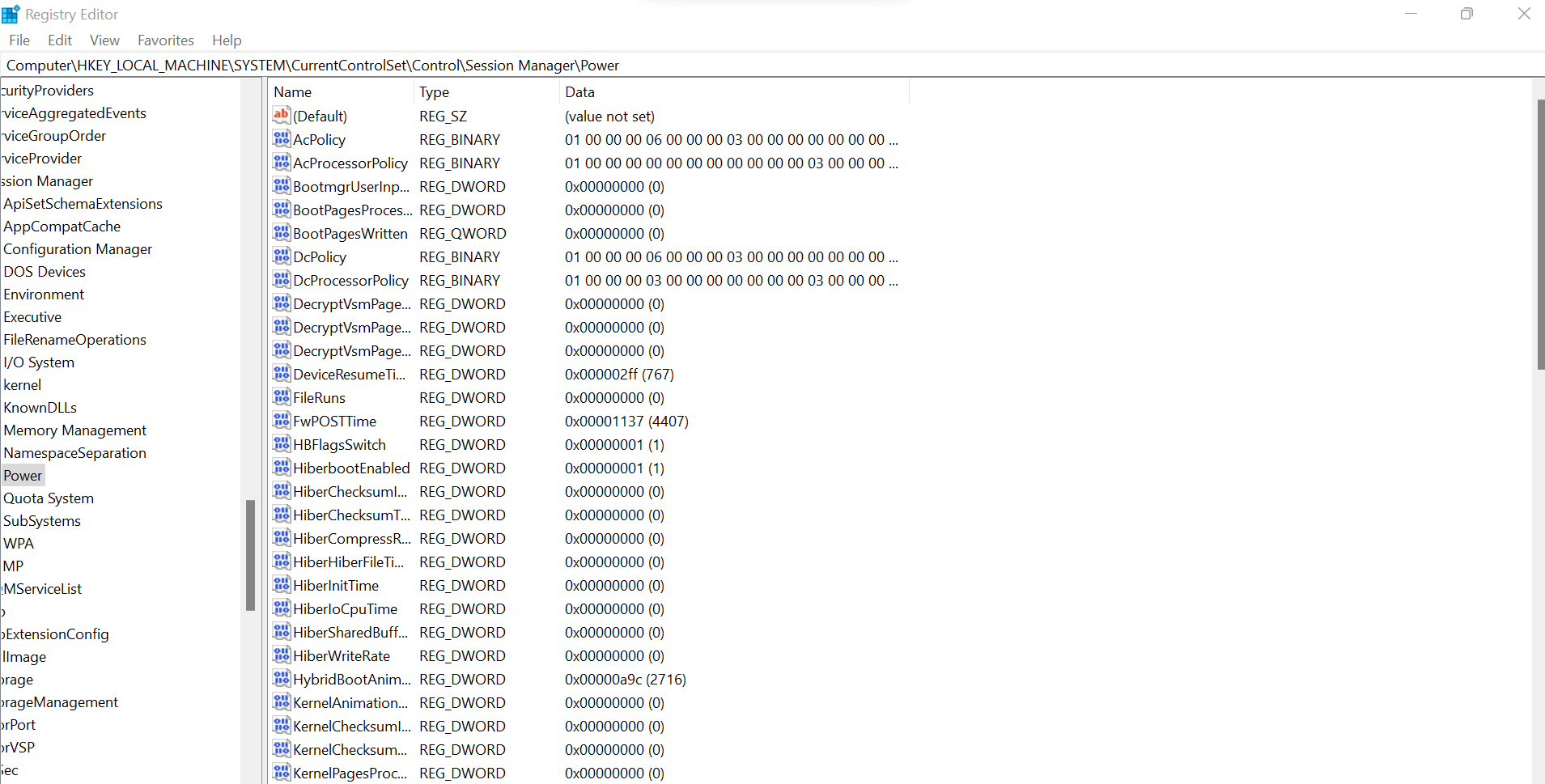Open the Favorites menu
The height and width of the screenshot is (784, 1545).
pos(165,40)
